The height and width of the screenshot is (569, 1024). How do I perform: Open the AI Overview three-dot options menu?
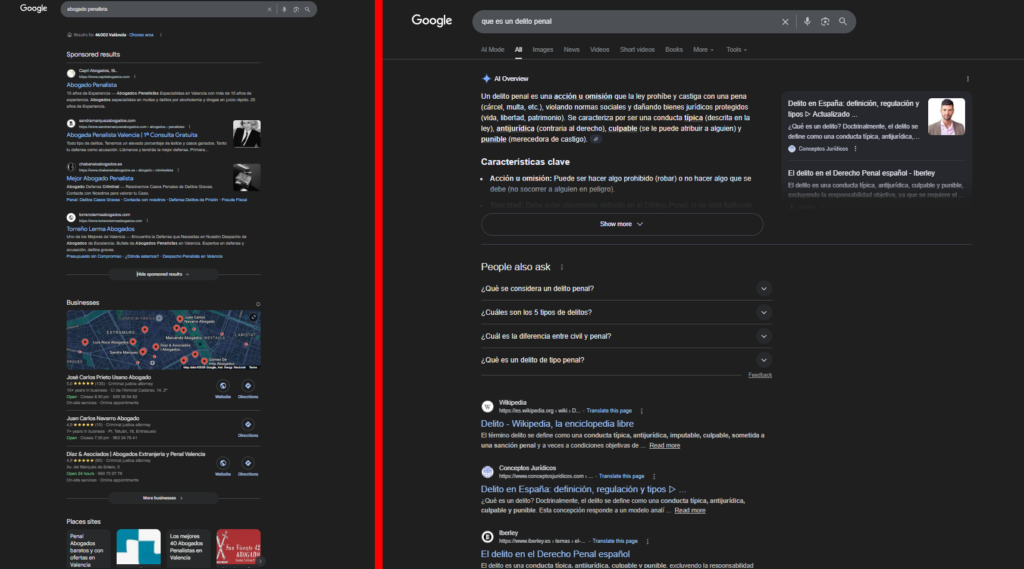coord(967,78)
